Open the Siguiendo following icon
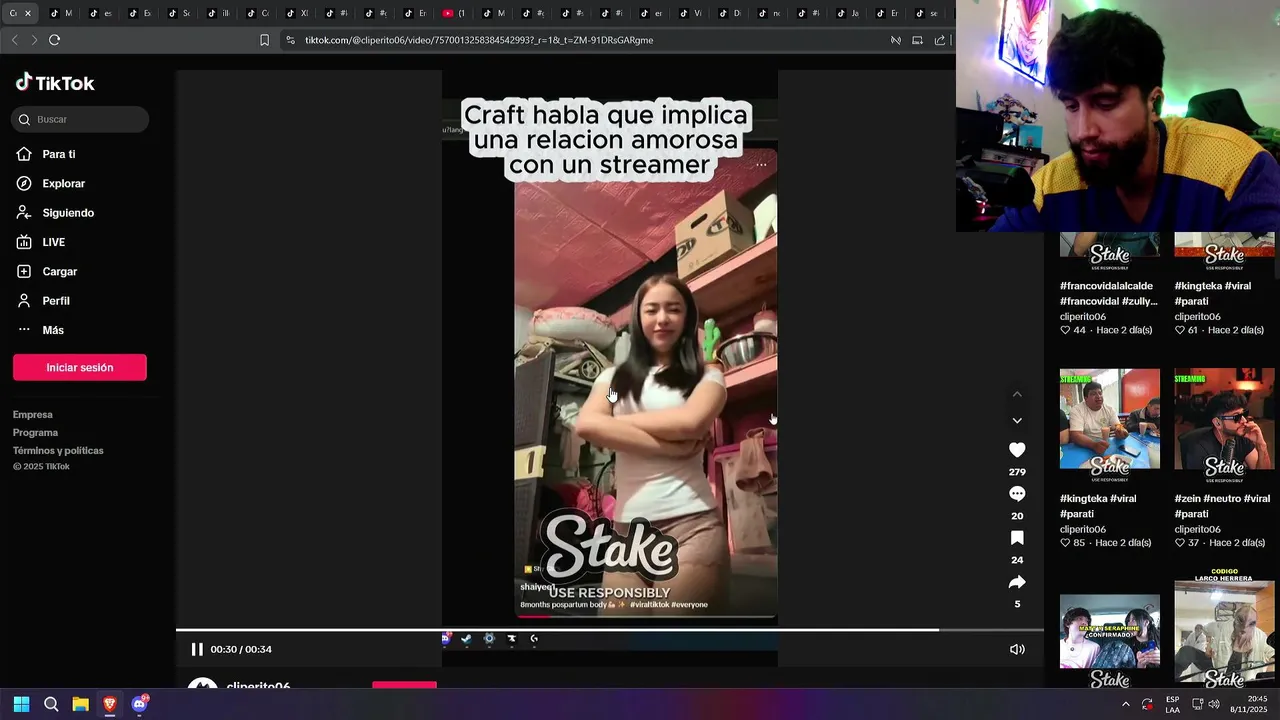This screenshot has height=720, width=1280. coord(24,212)
